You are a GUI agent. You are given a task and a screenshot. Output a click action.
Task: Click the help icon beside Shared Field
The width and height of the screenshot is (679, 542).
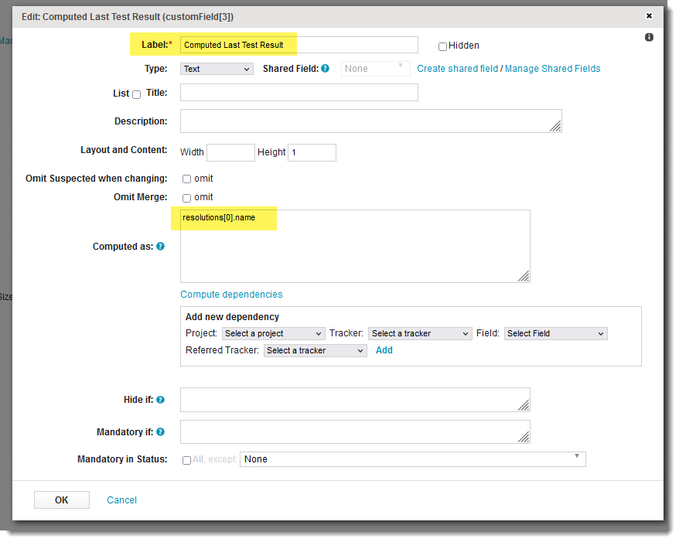(325, 69)
